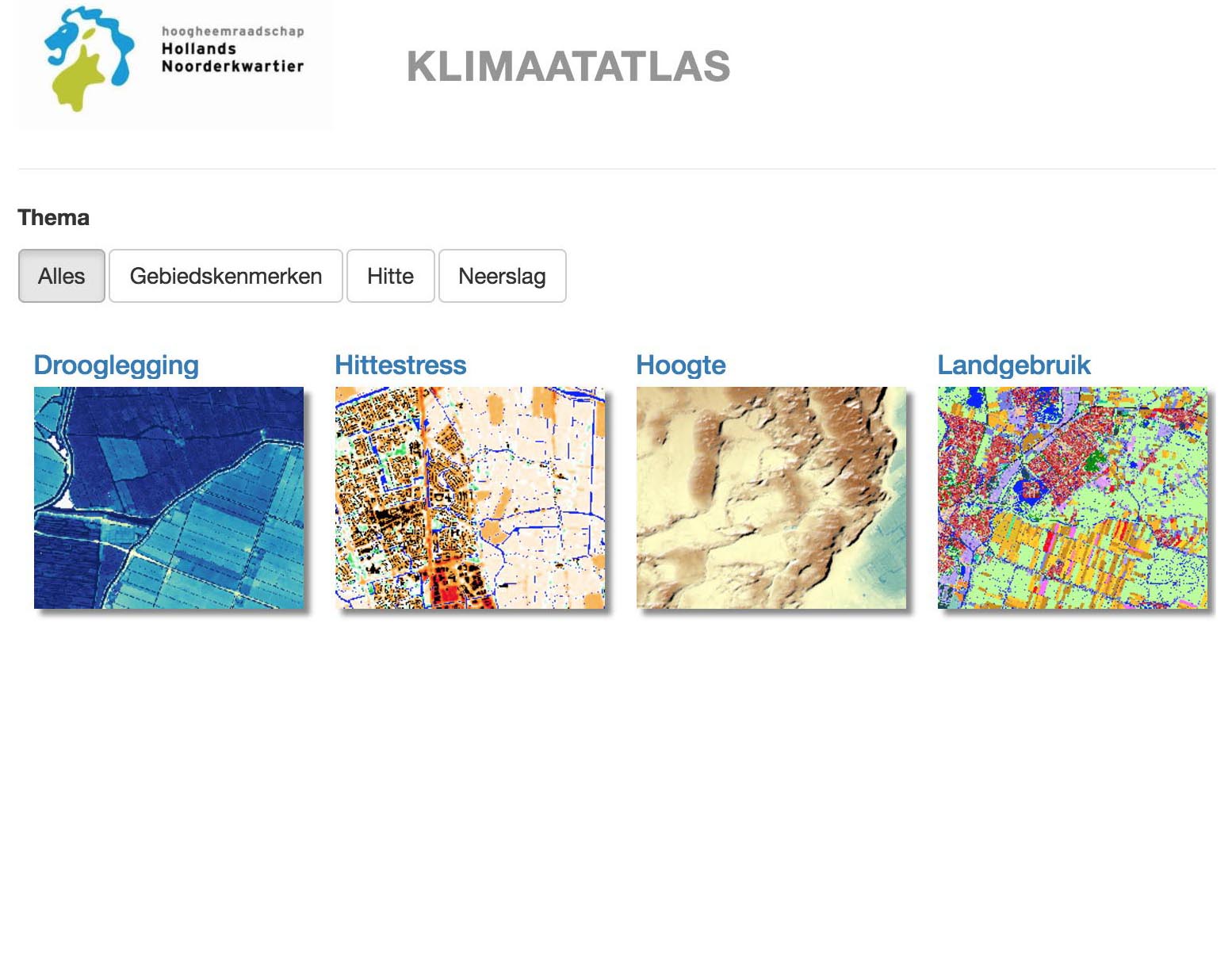This screenshot has width=1232, height=956.
Task: Open the Landgebruik link
Action: click(x=1014, y=365)
